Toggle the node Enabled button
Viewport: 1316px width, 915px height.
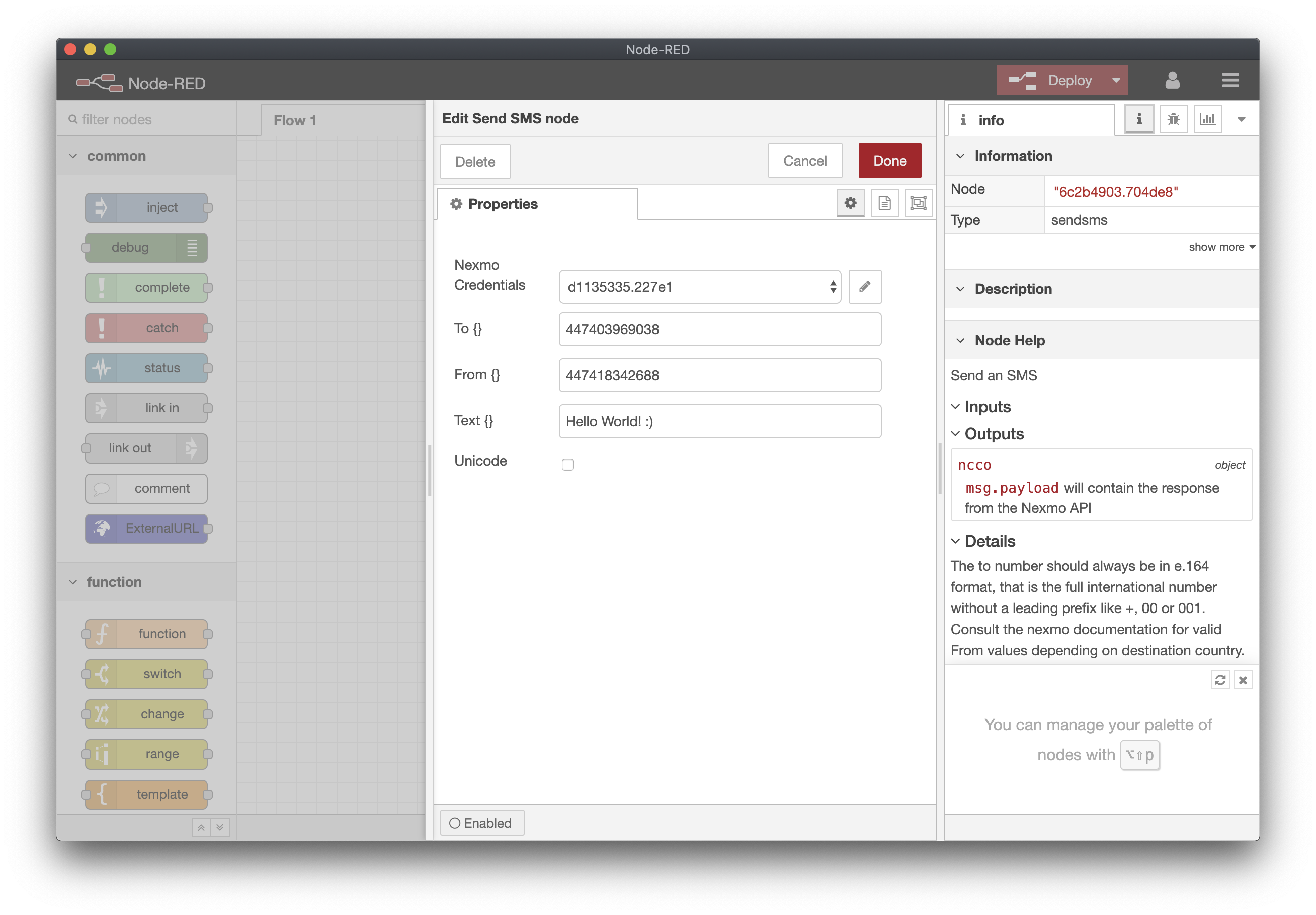click(481, 823)
